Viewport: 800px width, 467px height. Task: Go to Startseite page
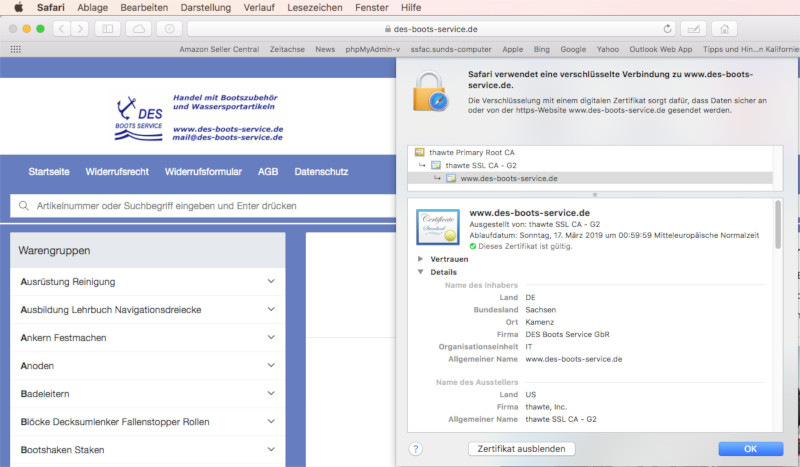49,171
